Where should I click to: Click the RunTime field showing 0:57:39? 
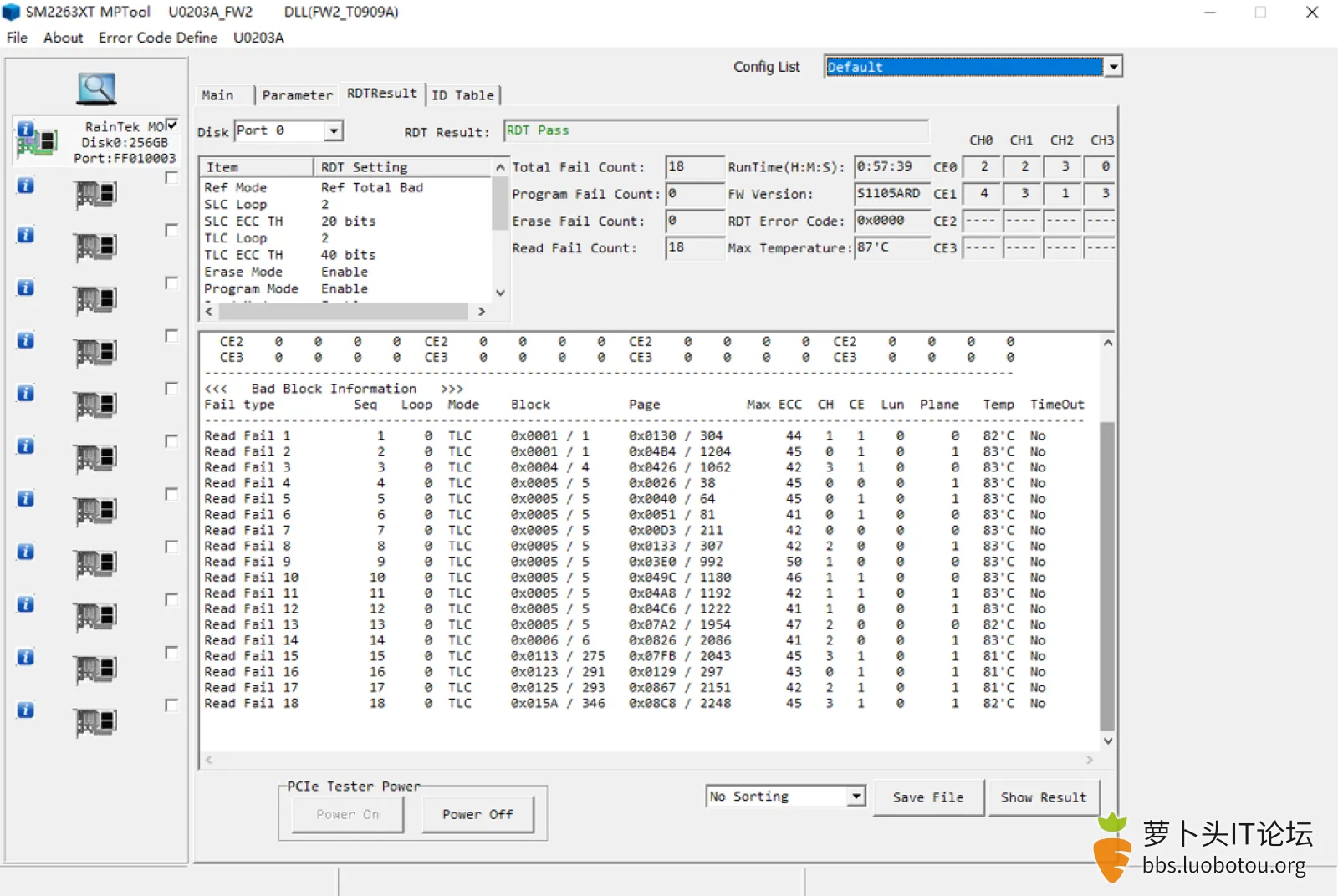click(x=891, y=167)
